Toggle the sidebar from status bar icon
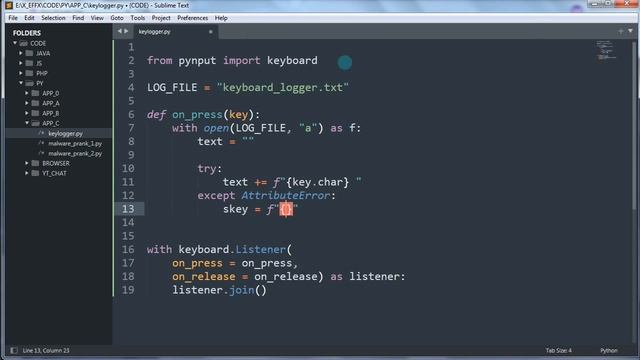The width and height of the screenshot is (640, 360). pos(13,350)
